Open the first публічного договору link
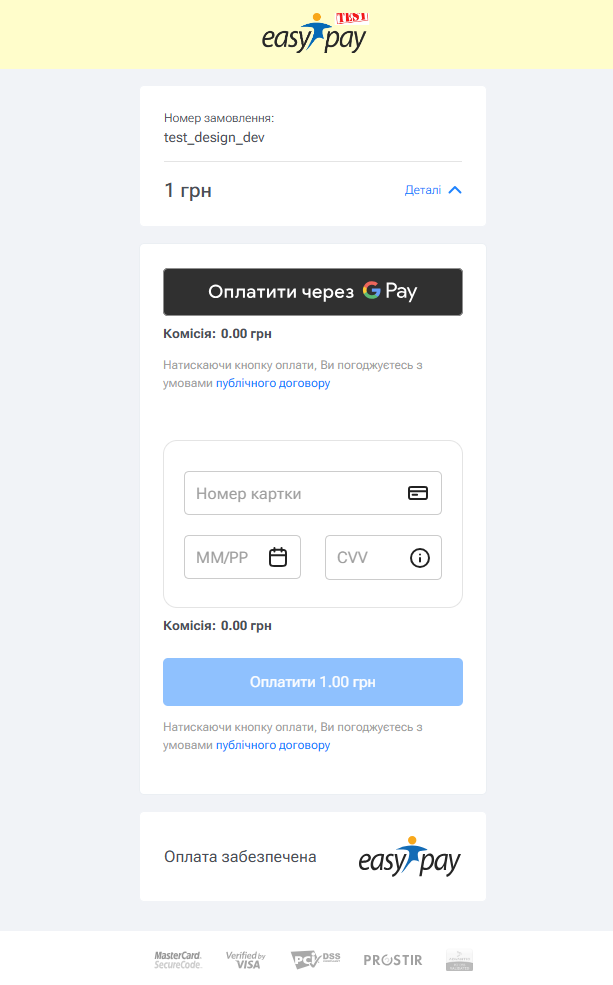 273,383
